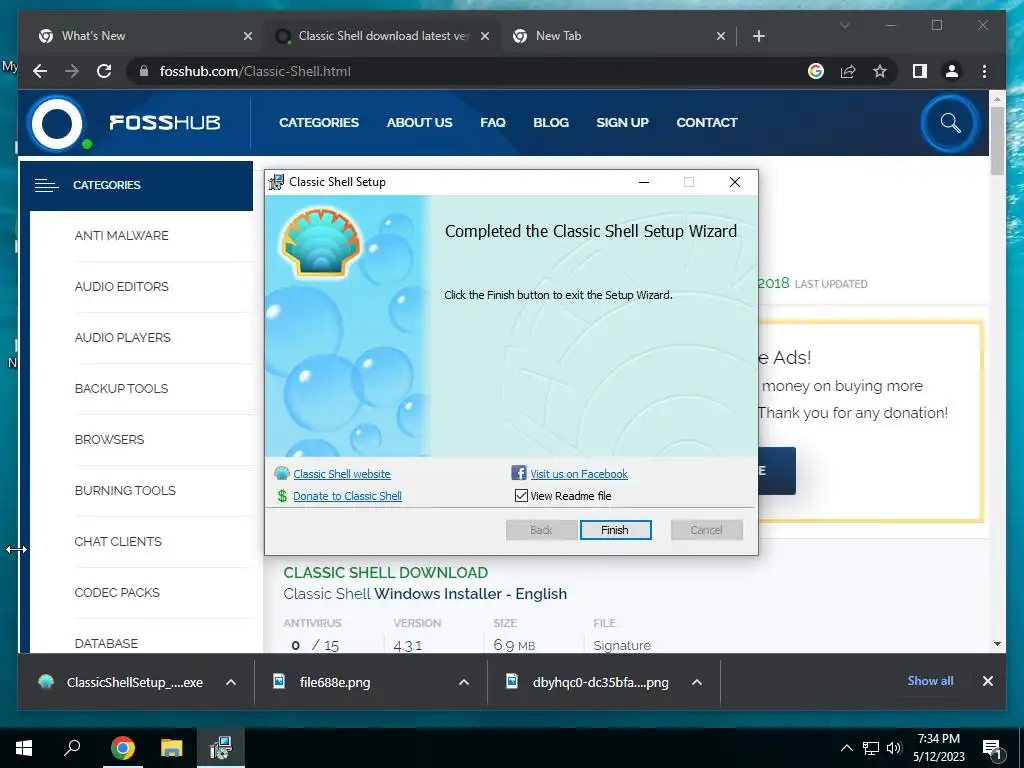Open CONTACT navigation item

tap(707, 123)
